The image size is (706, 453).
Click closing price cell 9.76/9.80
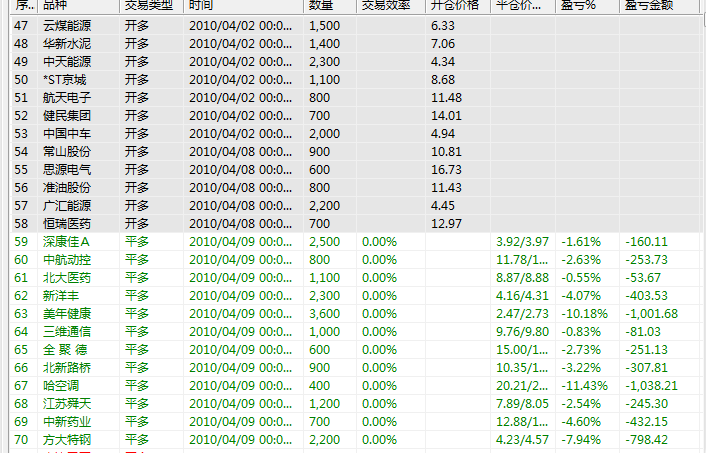click(x=523, y=332)
